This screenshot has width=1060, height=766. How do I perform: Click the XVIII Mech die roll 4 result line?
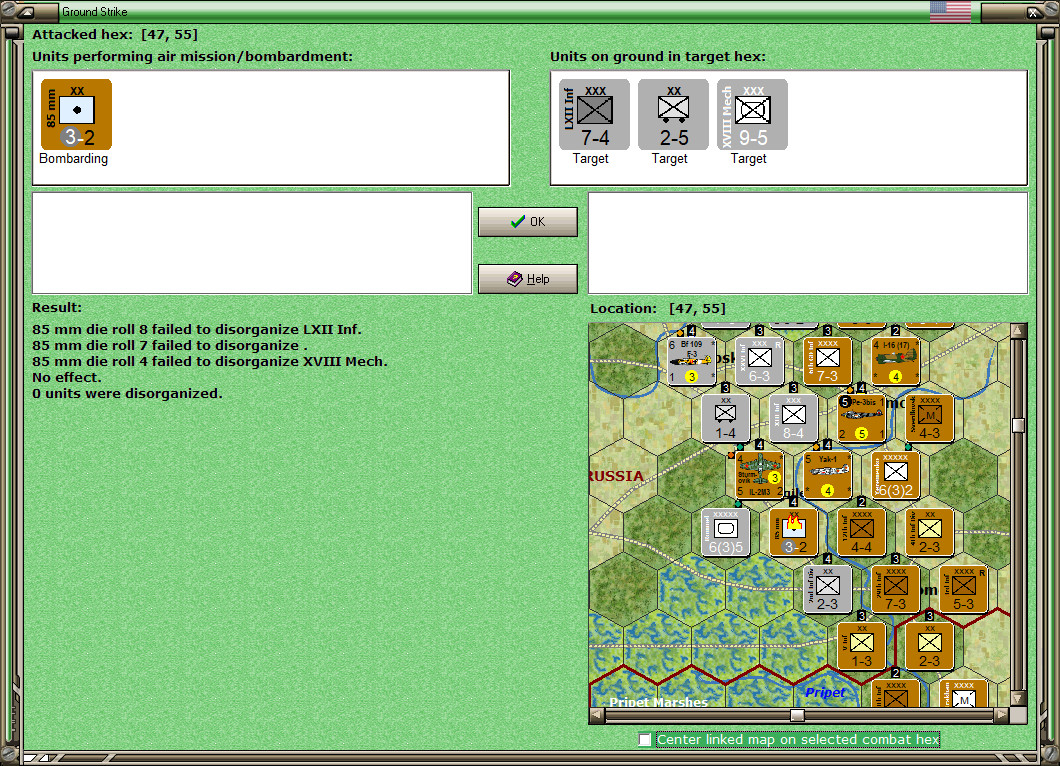click(x=210, y=362)
